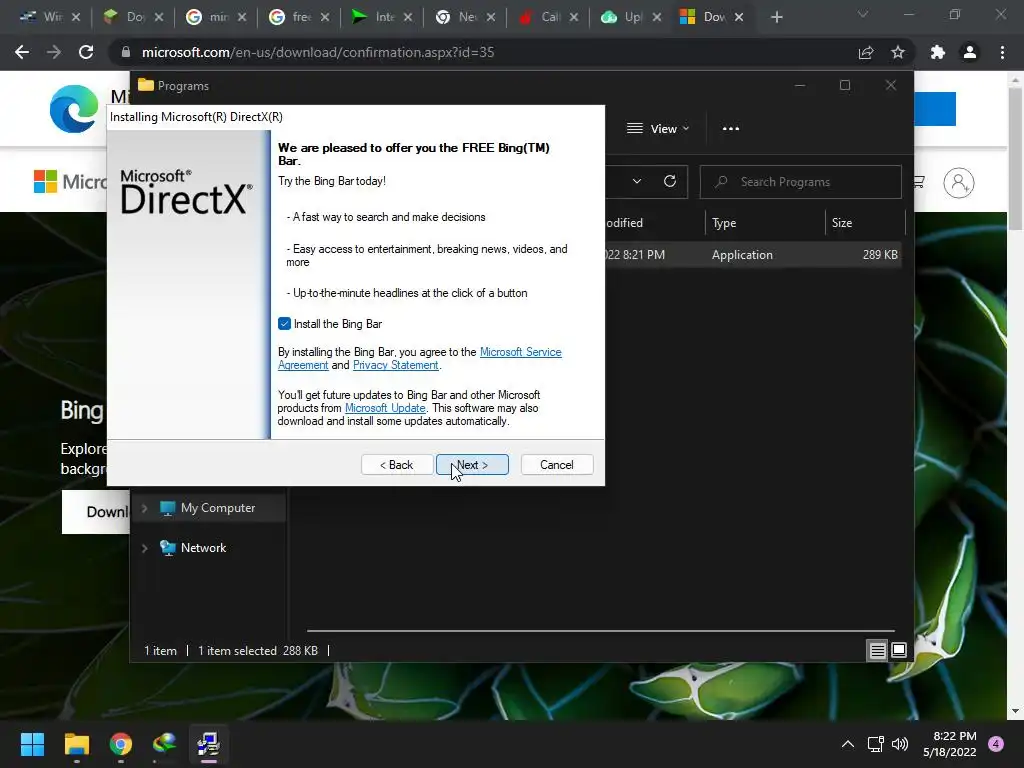Click the Microsoft Edge logo on page
1024x768 pixels.
[74, 109]
